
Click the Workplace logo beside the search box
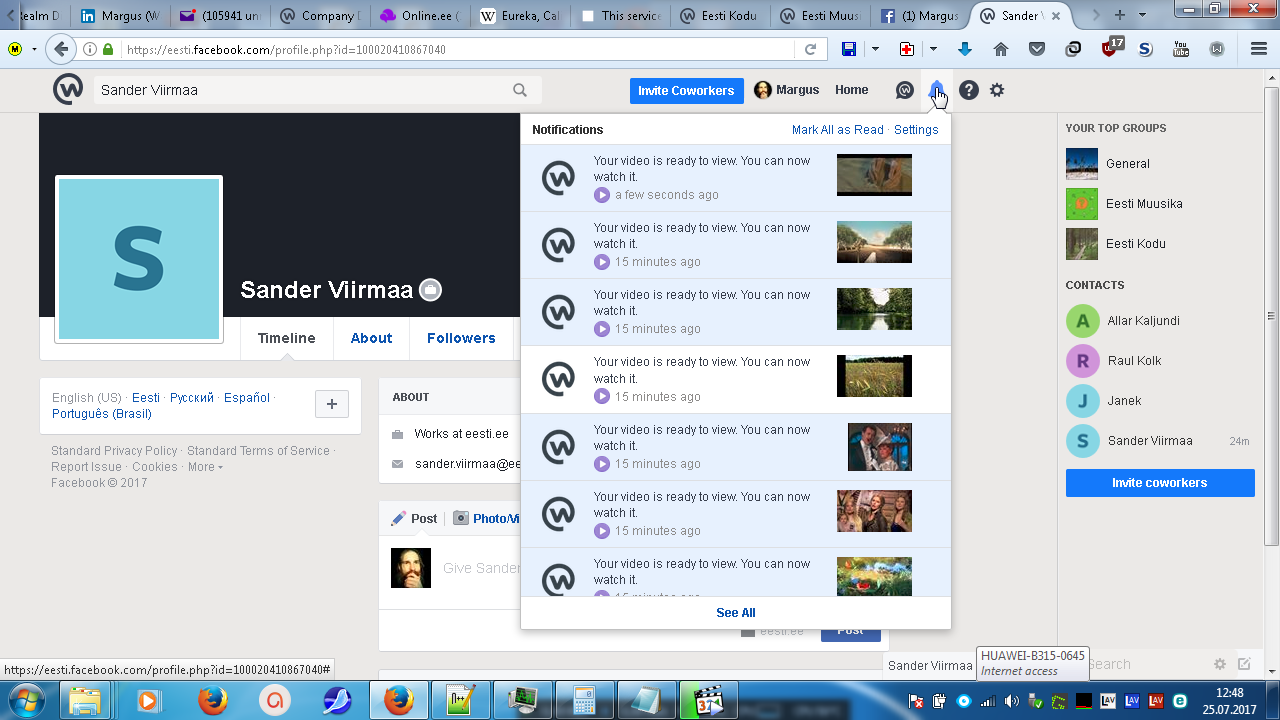(x=68, y=90)
